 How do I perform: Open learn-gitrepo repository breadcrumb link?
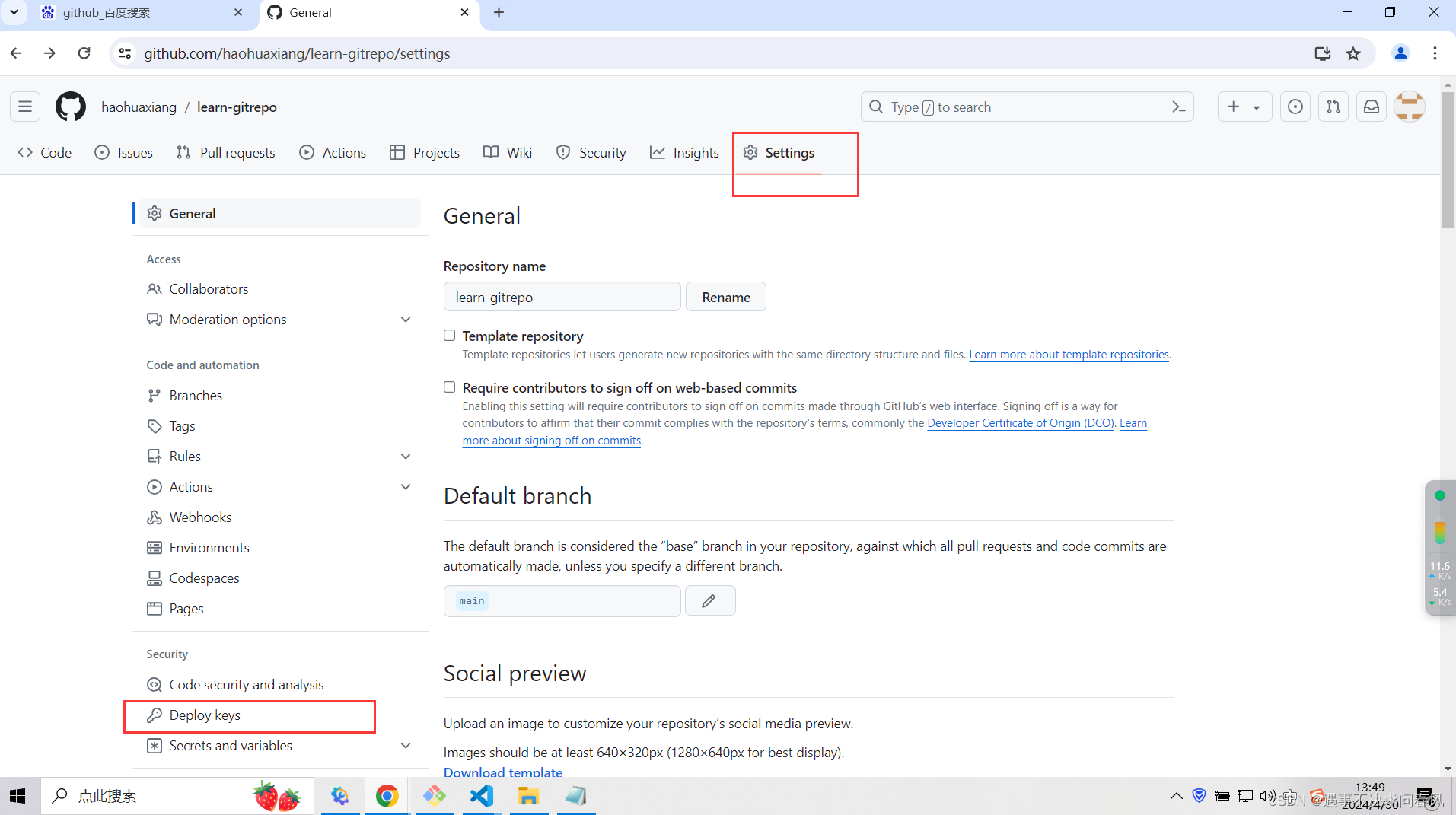pos(237,107)
